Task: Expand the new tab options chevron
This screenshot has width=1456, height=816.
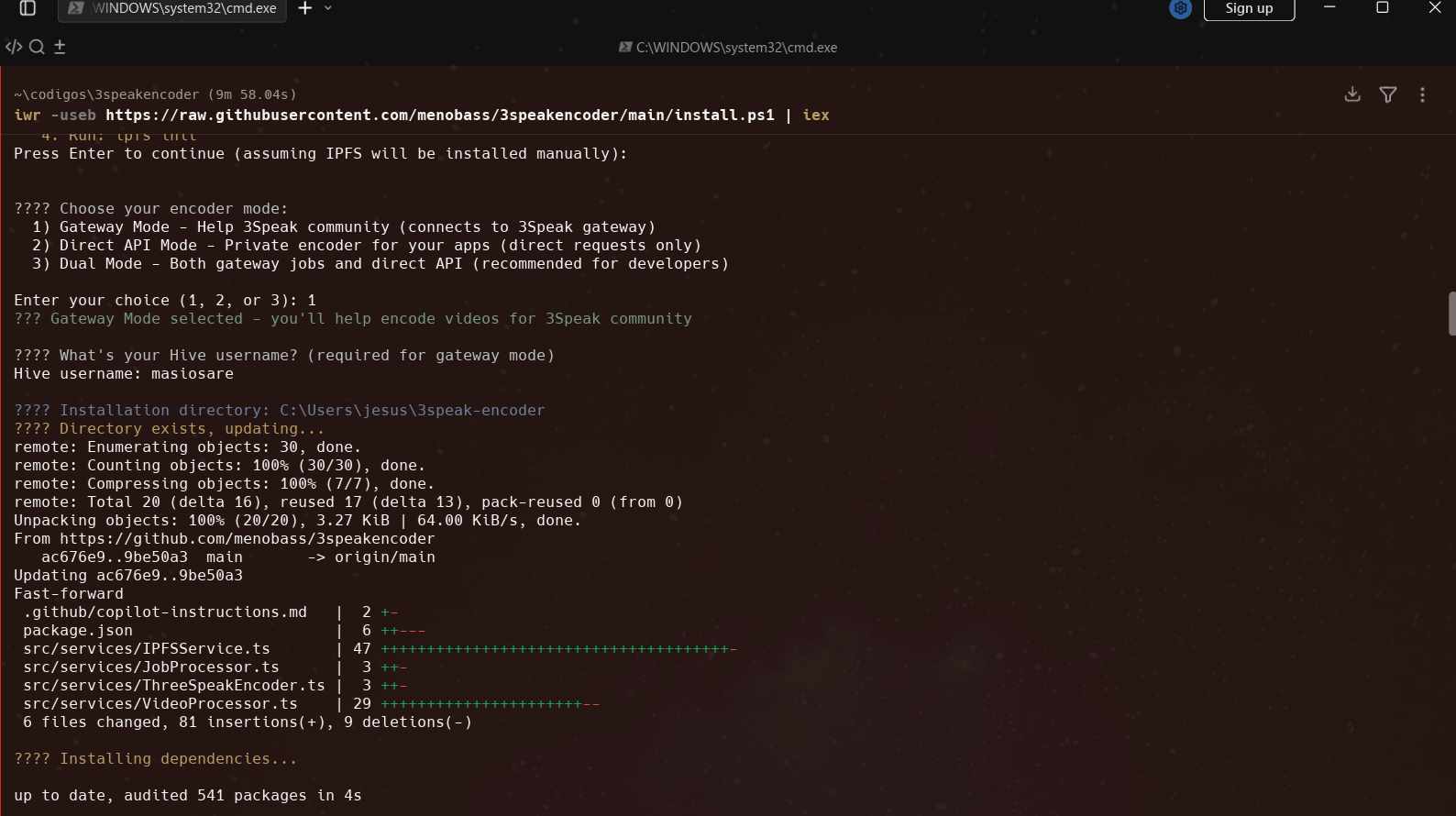Action: 328,8
